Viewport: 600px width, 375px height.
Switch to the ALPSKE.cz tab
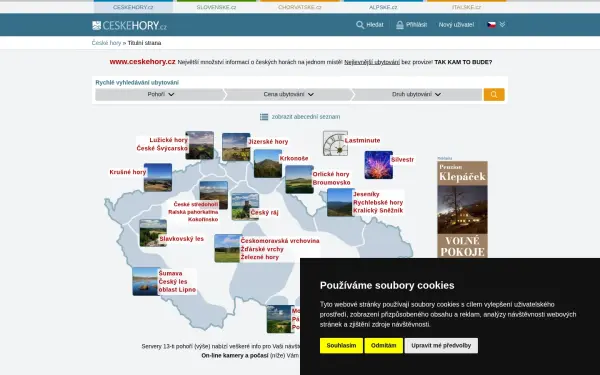pos(383,7)
